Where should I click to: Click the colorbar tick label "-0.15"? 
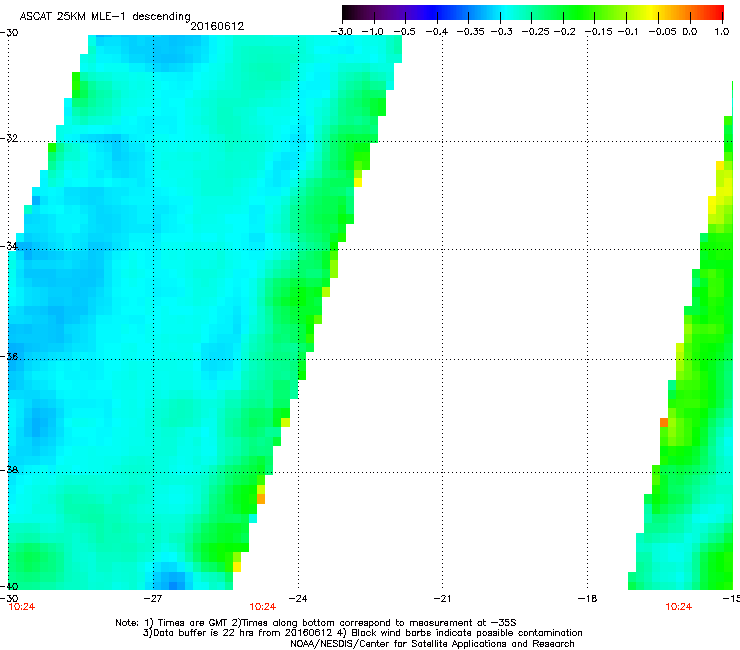pyautogui.click(x=598, y=32)
